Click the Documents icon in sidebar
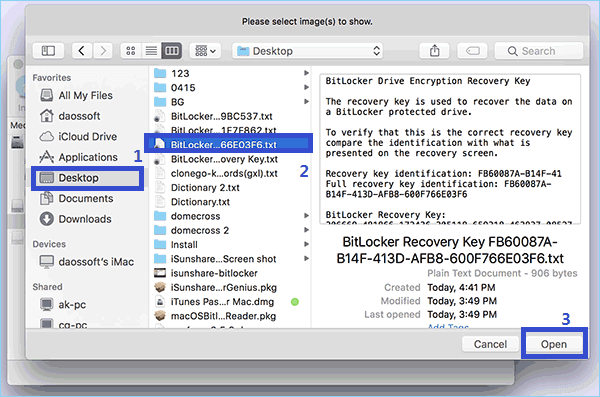 click(47, 198)
